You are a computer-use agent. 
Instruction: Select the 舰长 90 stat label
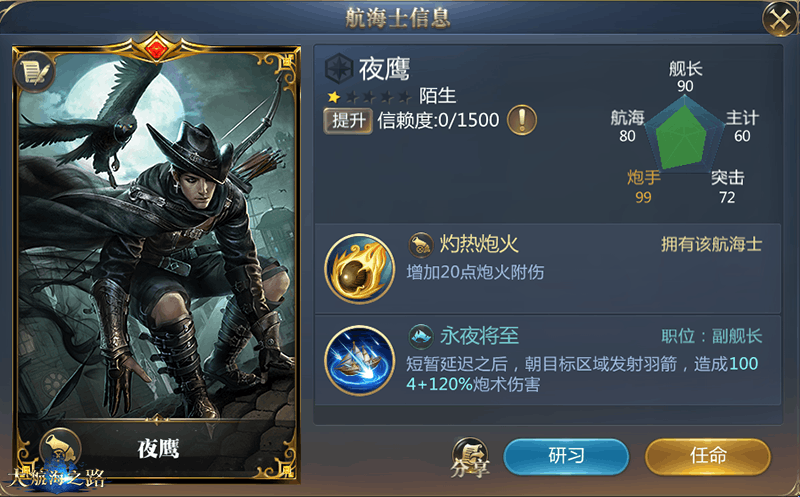(685, 77)
